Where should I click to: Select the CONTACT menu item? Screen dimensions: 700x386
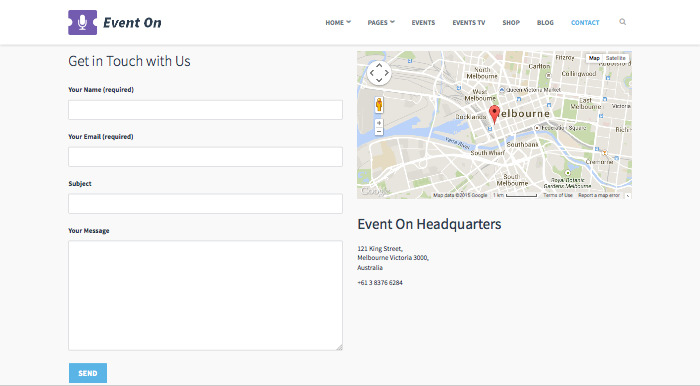(585, 22)
